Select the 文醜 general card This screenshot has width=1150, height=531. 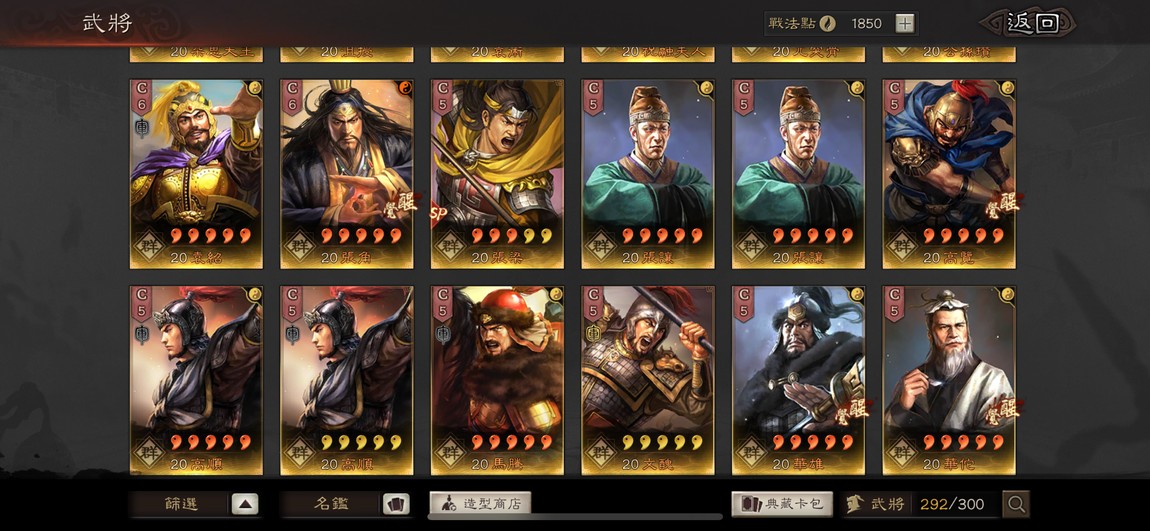(648, 380)
